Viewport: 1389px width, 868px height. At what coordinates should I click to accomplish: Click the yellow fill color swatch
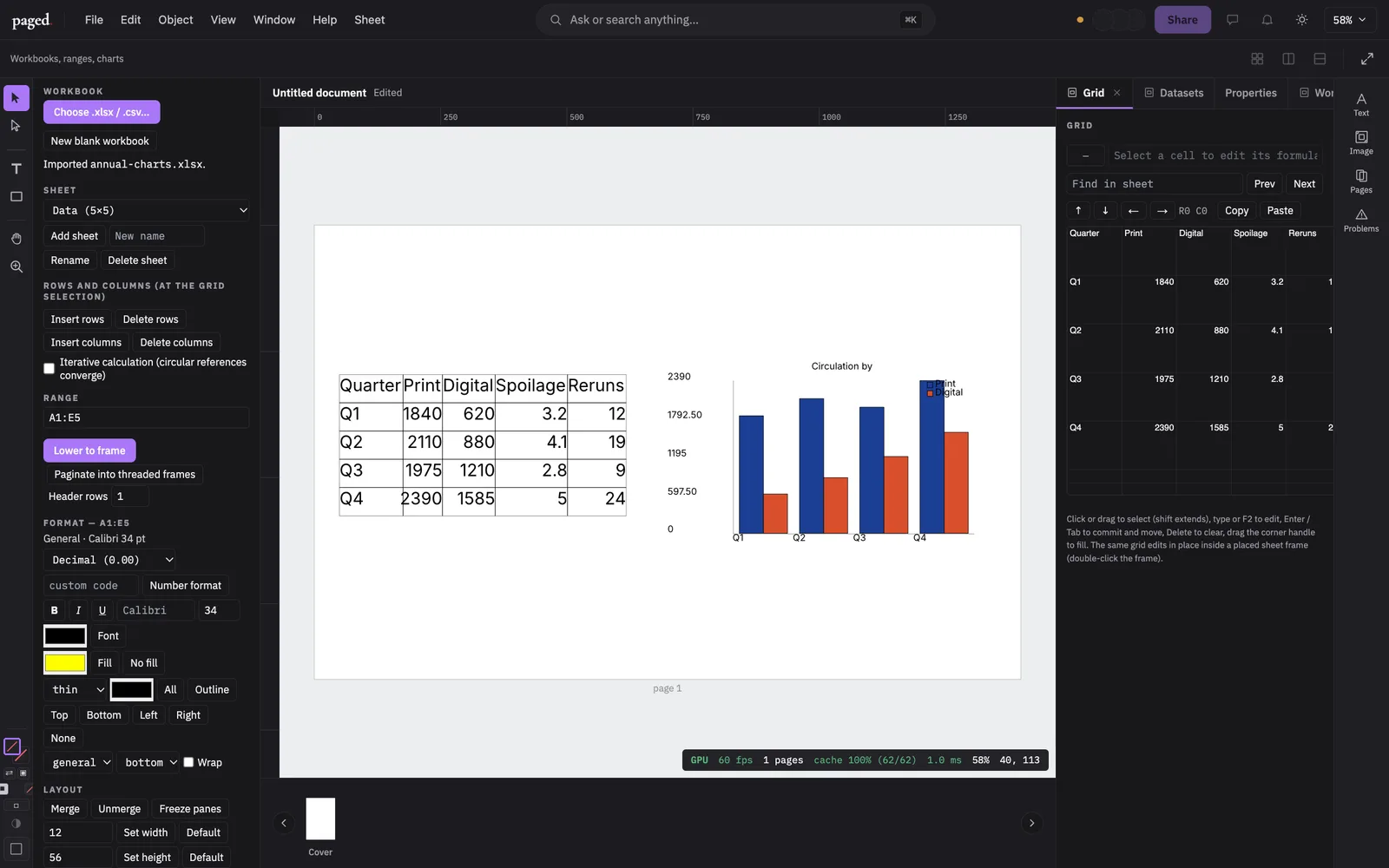pos(65,663)
